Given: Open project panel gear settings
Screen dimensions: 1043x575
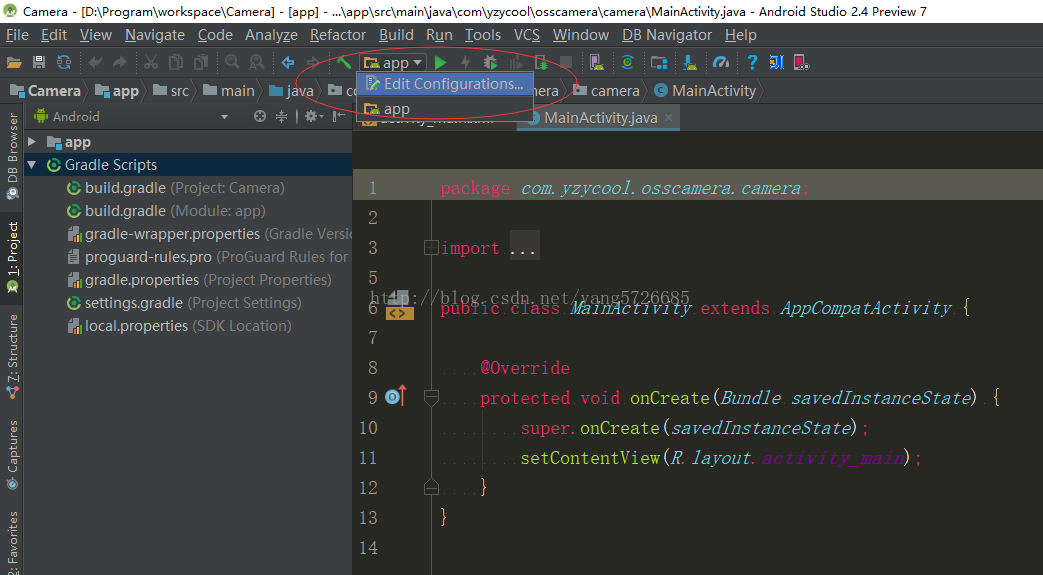Looking at the screenshot, I should click(313, 116).
